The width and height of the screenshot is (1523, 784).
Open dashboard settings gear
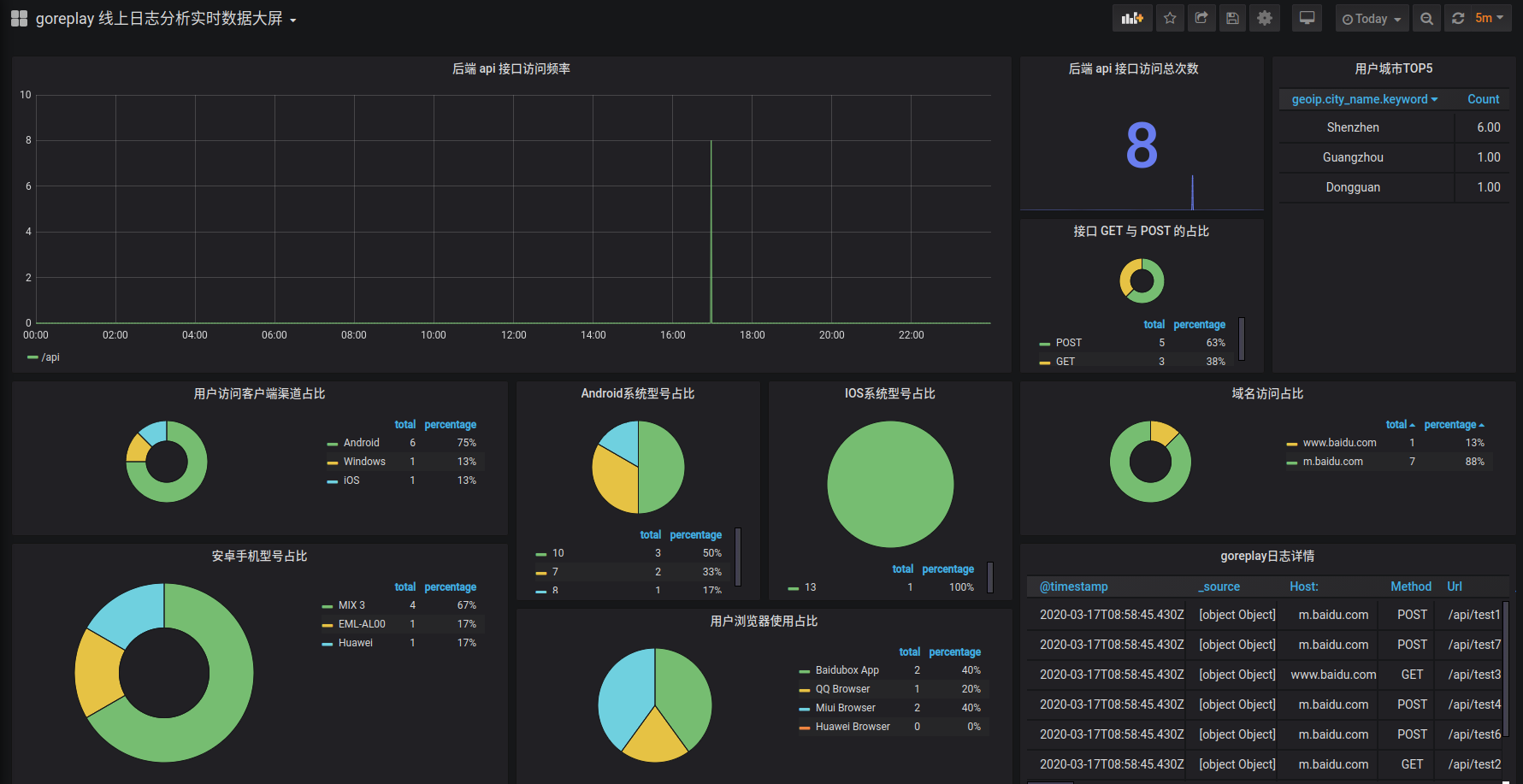coord(1265,18)
